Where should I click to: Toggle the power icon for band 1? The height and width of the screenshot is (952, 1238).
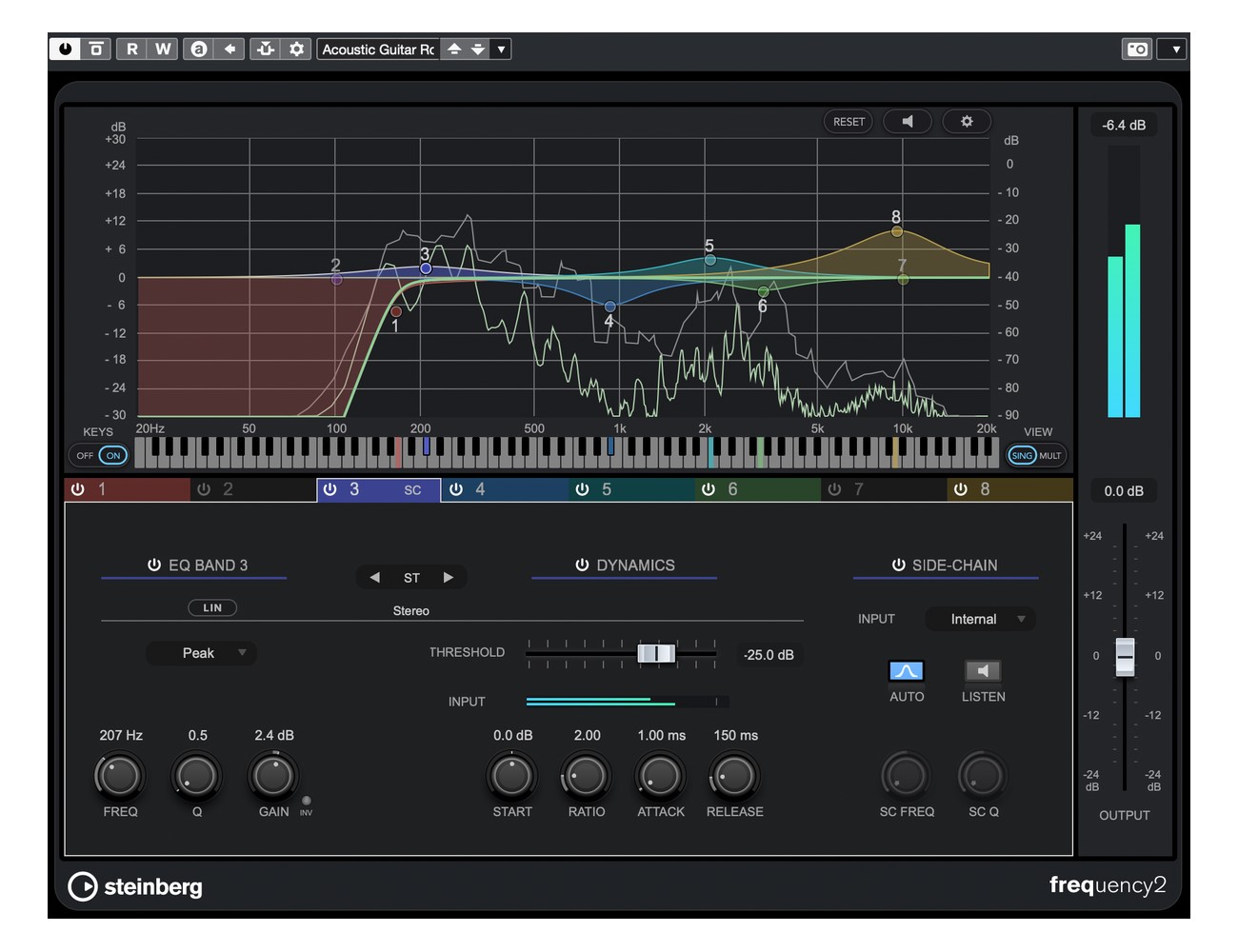pos(78,489)
